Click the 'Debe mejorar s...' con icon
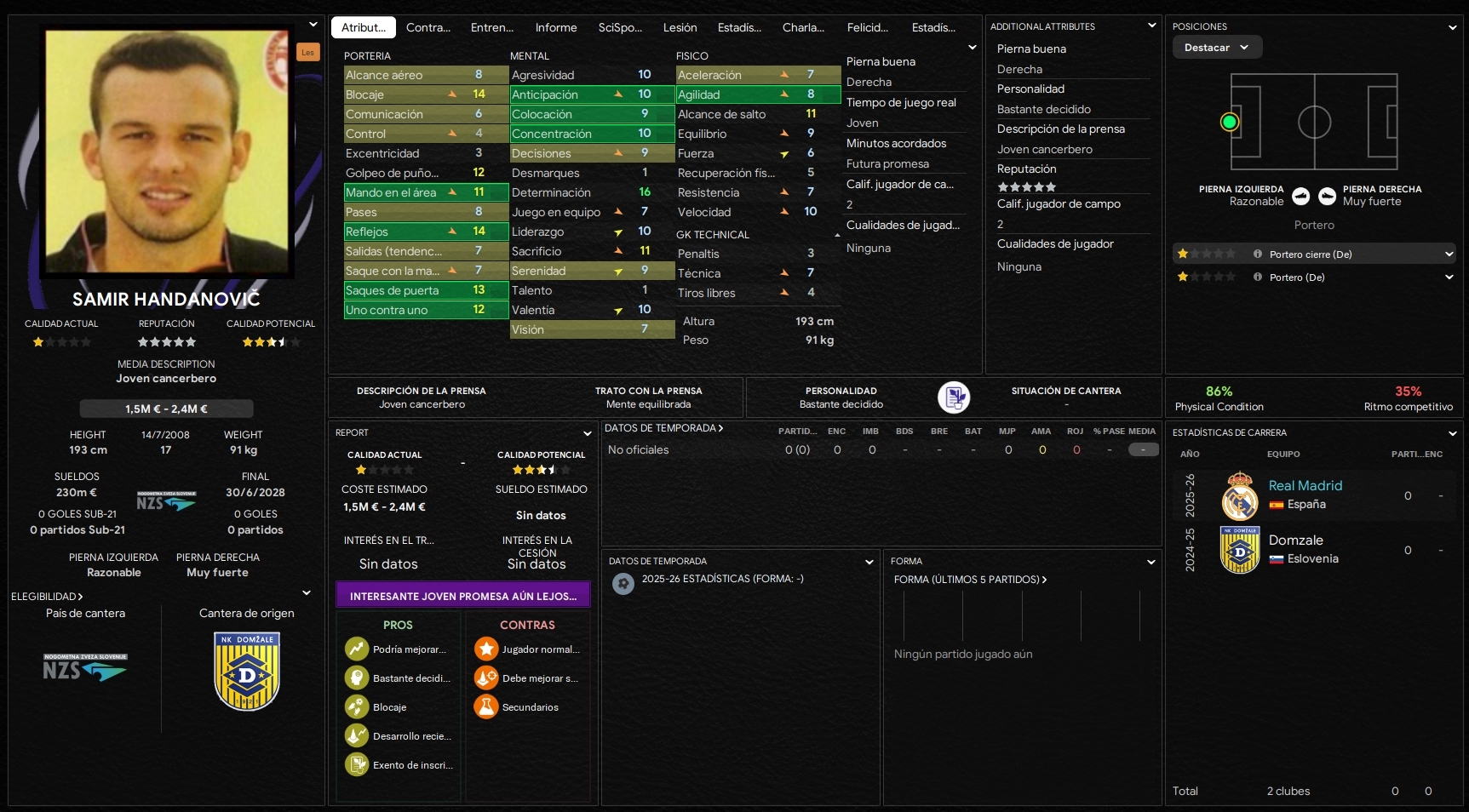1469x812 pixels. point(486,678)
